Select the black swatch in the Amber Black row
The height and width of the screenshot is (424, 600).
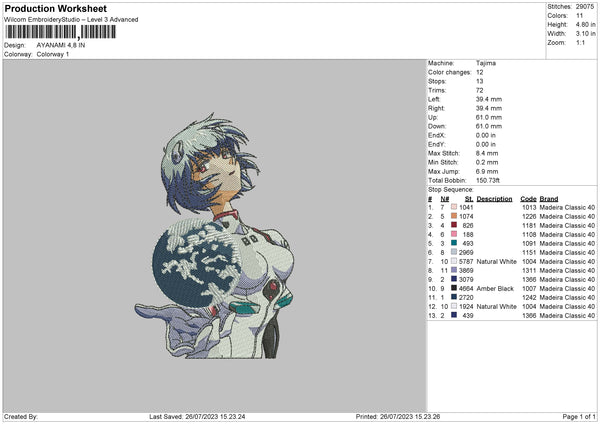[x=454, y=288]
